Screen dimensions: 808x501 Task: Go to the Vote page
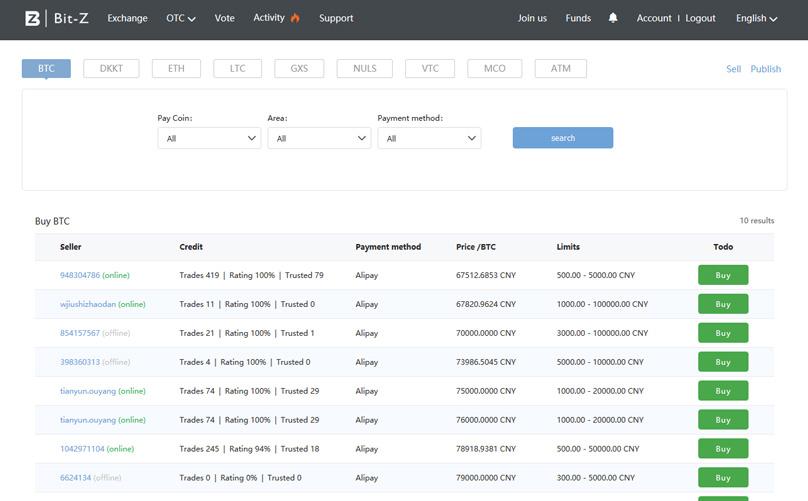[x=225, y=18]
